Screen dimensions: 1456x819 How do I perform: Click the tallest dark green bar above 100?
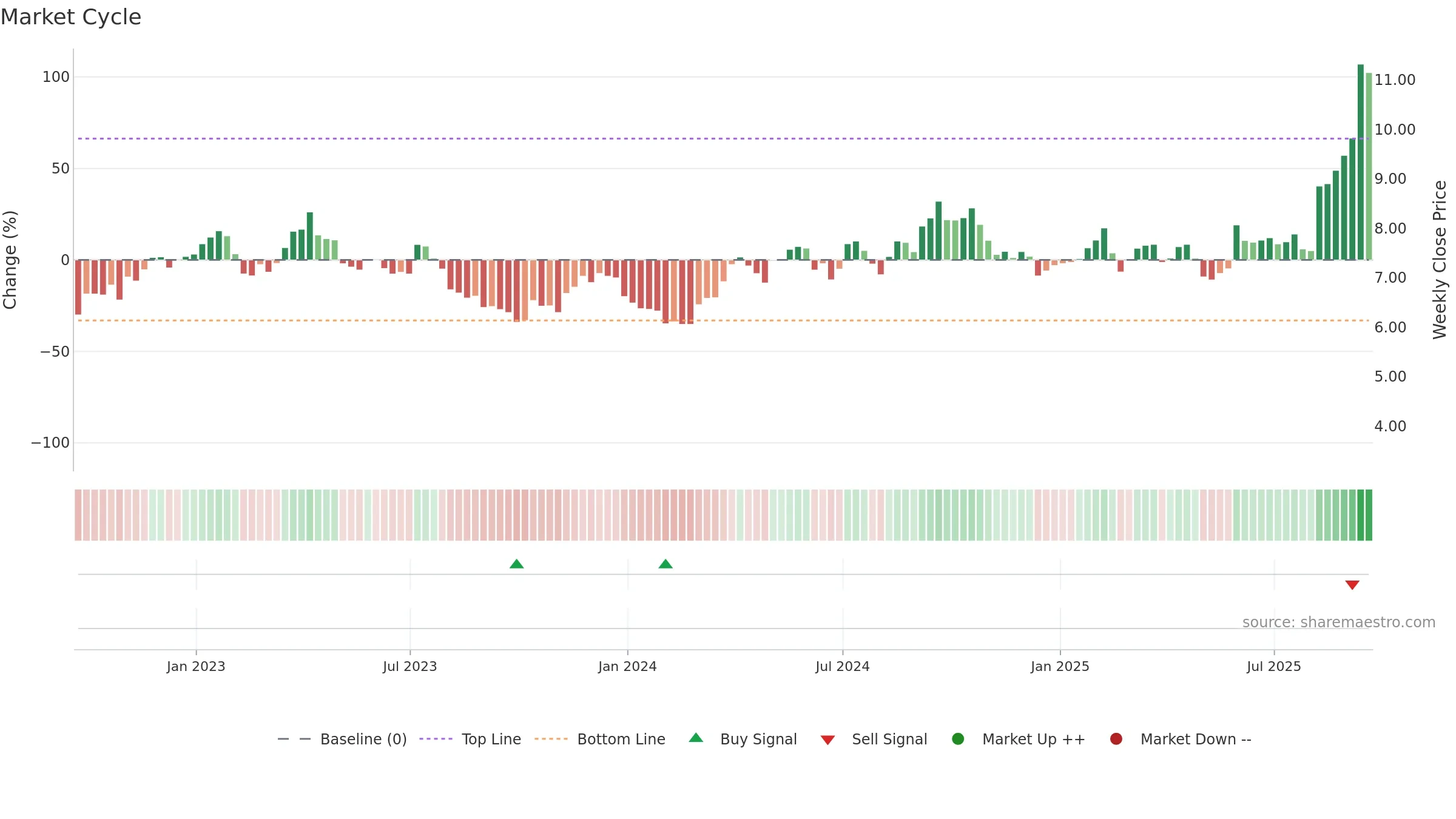click(1361, 162)
